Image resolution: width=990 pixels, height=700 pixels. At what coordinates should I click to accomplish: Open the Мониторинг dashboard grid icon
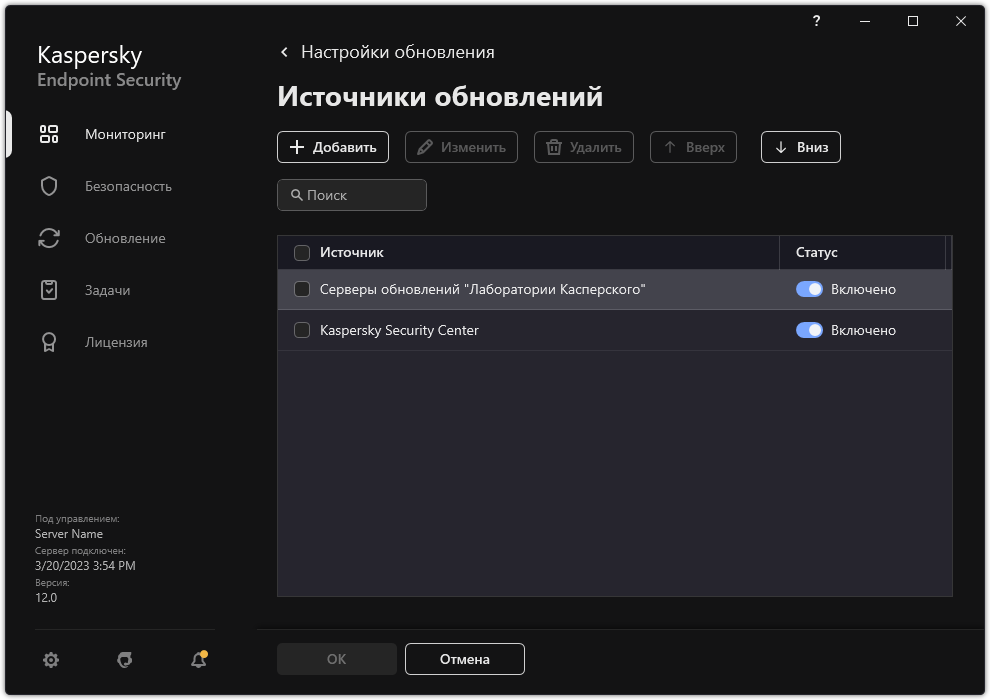coord(48,133)
